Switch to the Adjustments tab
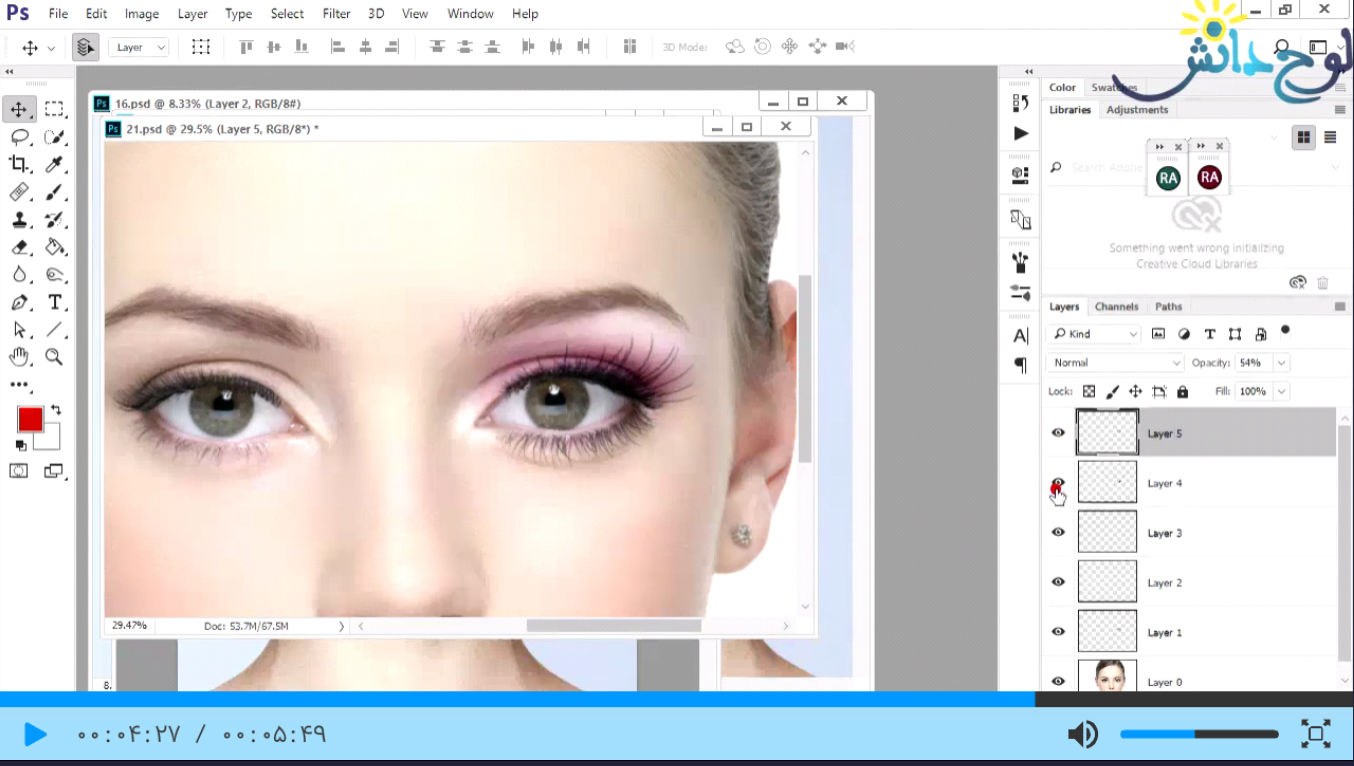The width and height of the screenshot is (1354, 766). point(1137,110)
